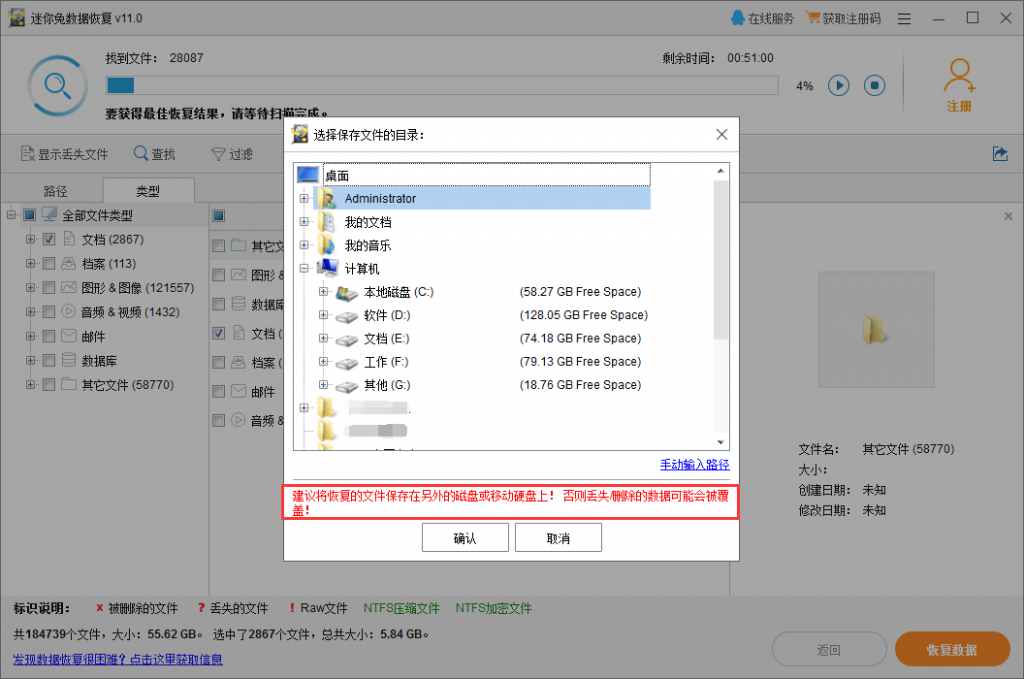Check 音频 & 视频 (1432) checkbox
Screen dimensions: 1024x679
pyautogui.click(x=49, y=312)
